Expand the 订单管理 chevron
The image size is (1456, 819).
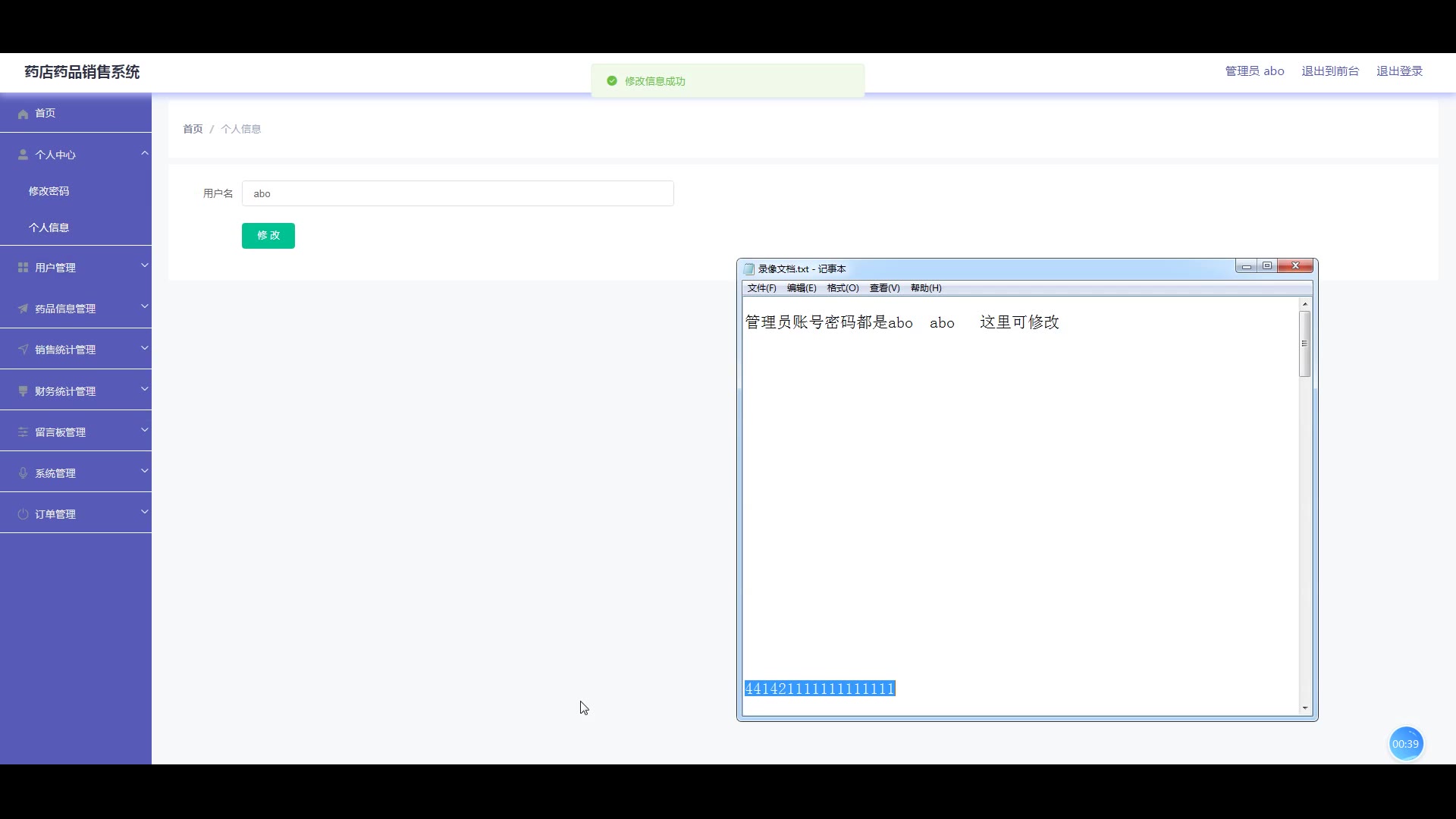(x=144, y=512)
